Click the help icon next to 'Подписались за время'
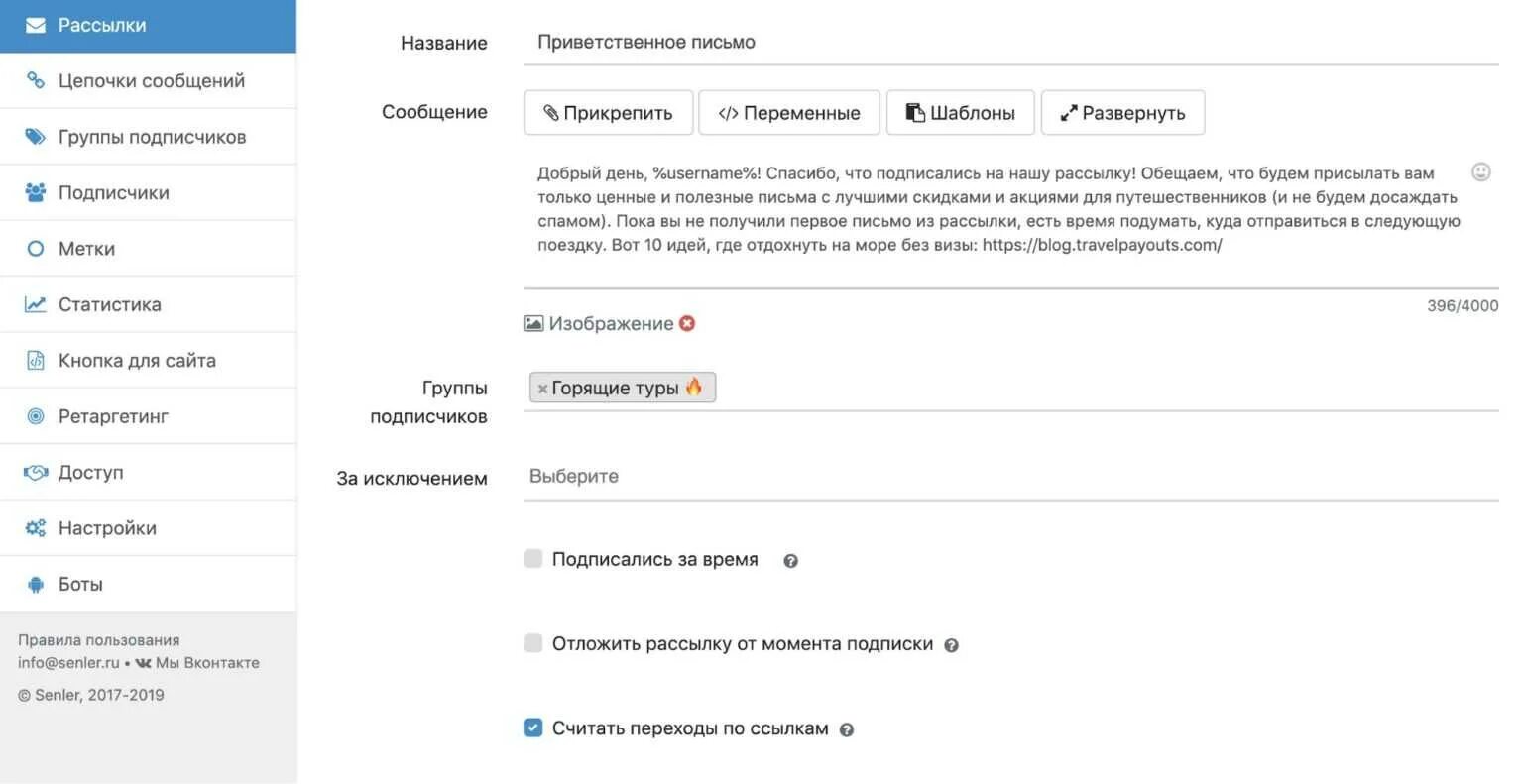1523x784 pixels. pyautogui.click(x=790, y=561)
